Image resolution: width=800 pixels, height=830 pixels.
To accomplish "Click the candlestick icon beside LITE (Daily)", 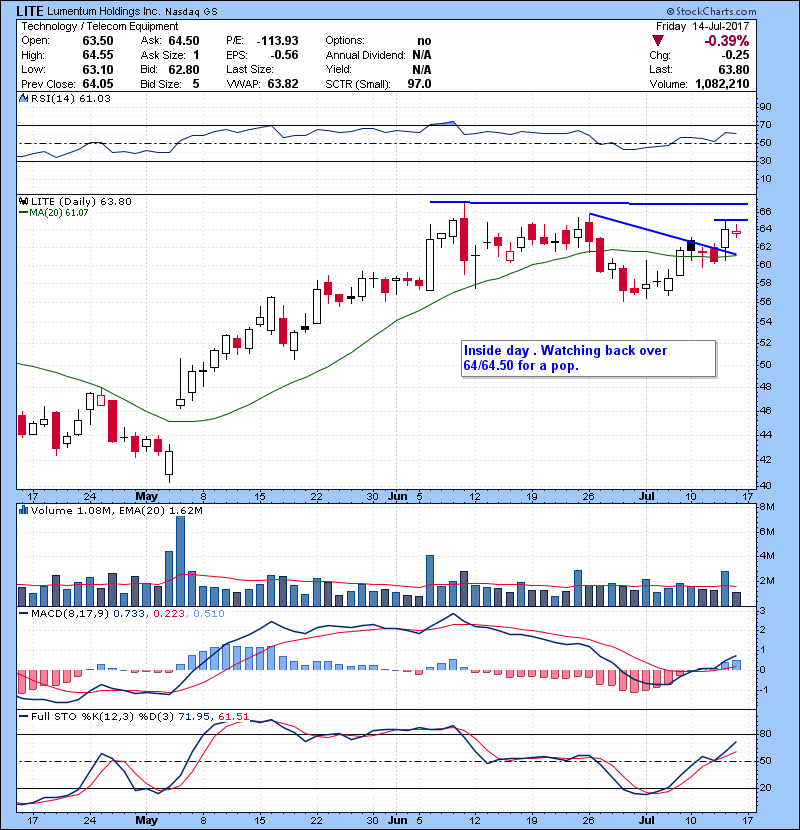I will 23,201.
